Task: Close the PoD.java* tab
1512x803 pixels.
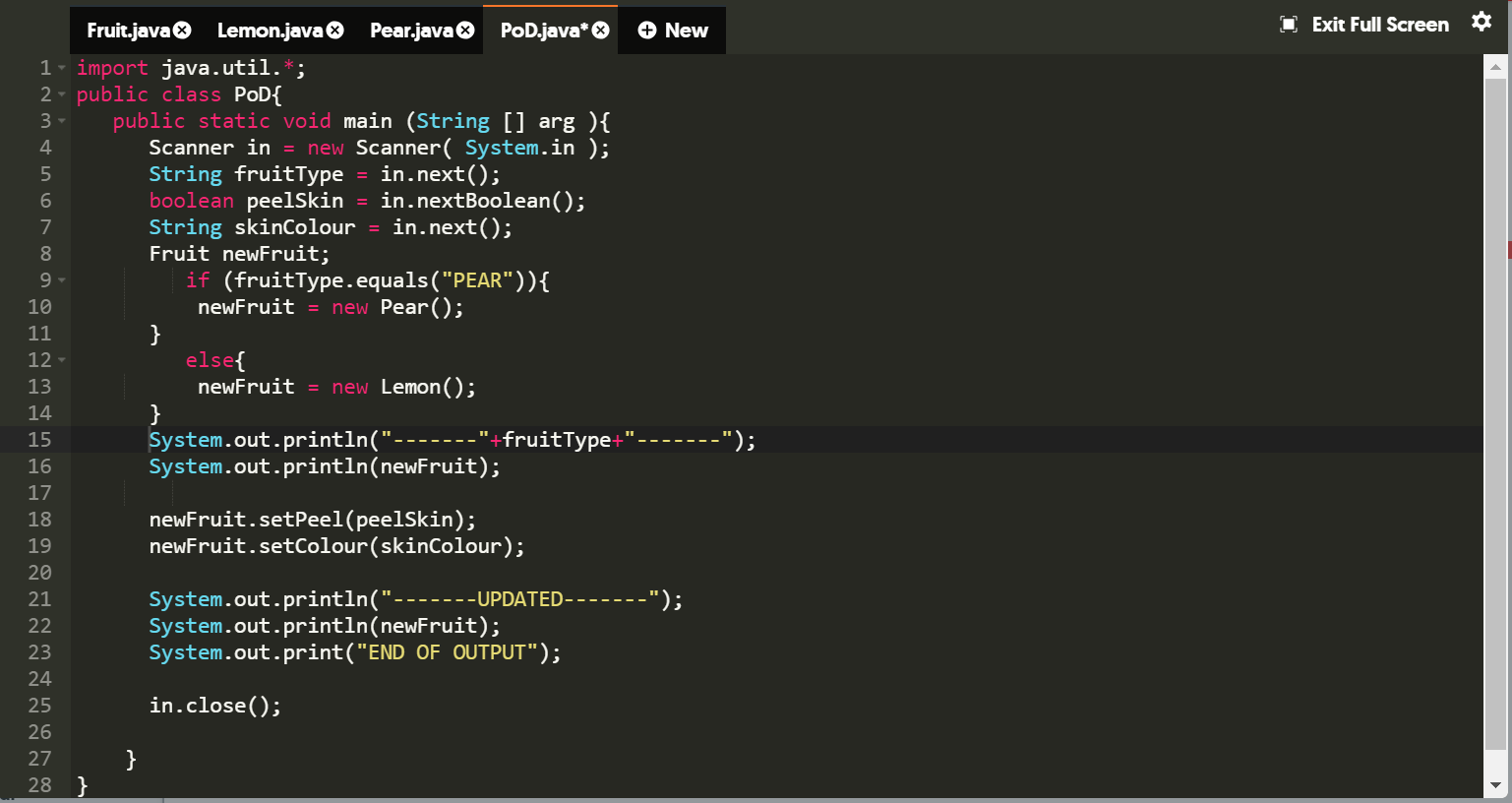Action: [x=600, y=31]
